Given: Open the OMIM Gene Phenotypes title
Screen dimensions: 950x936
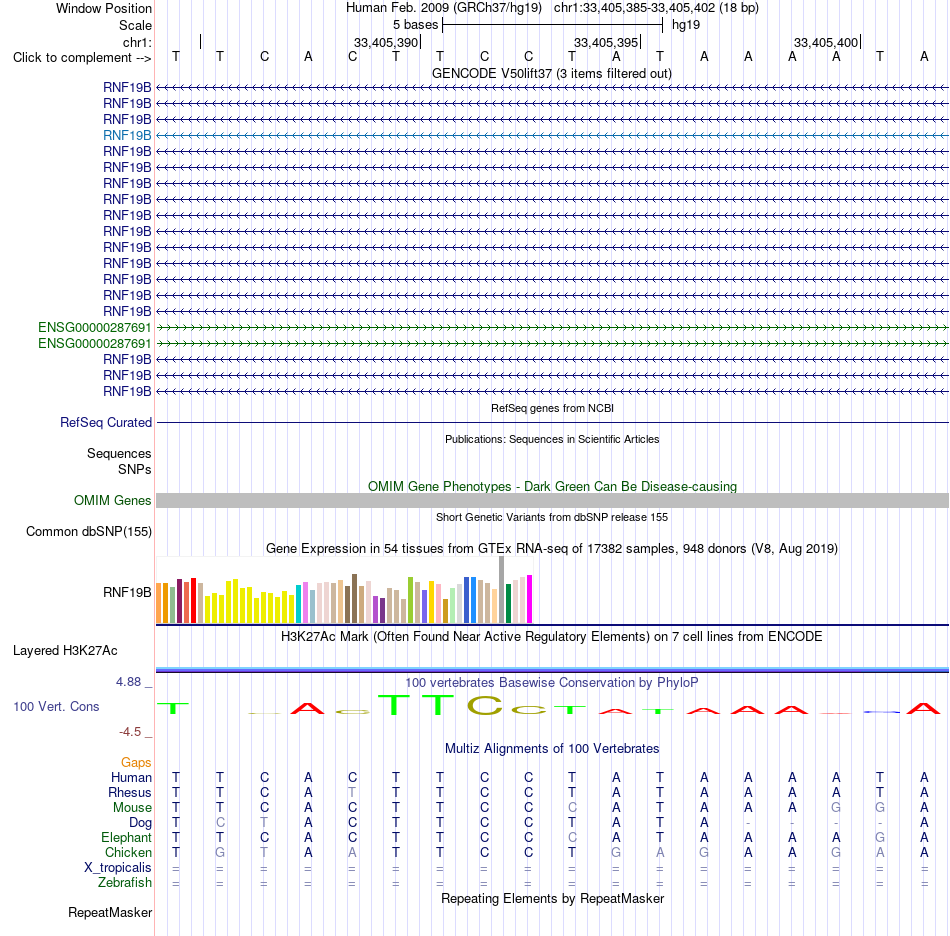Looking at the screenshot, I should (552, 486).
